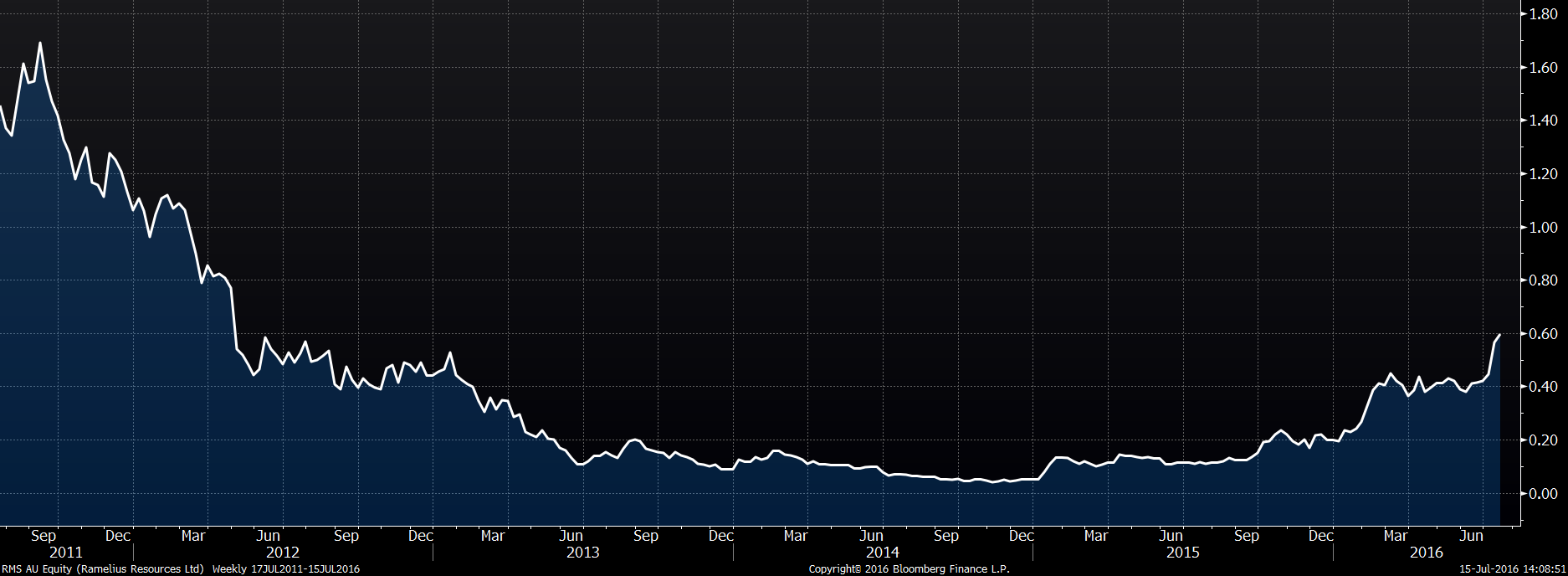Select the Weekly date range footer text
Screen dimensions: 1568x576
(x=286, y=569)
